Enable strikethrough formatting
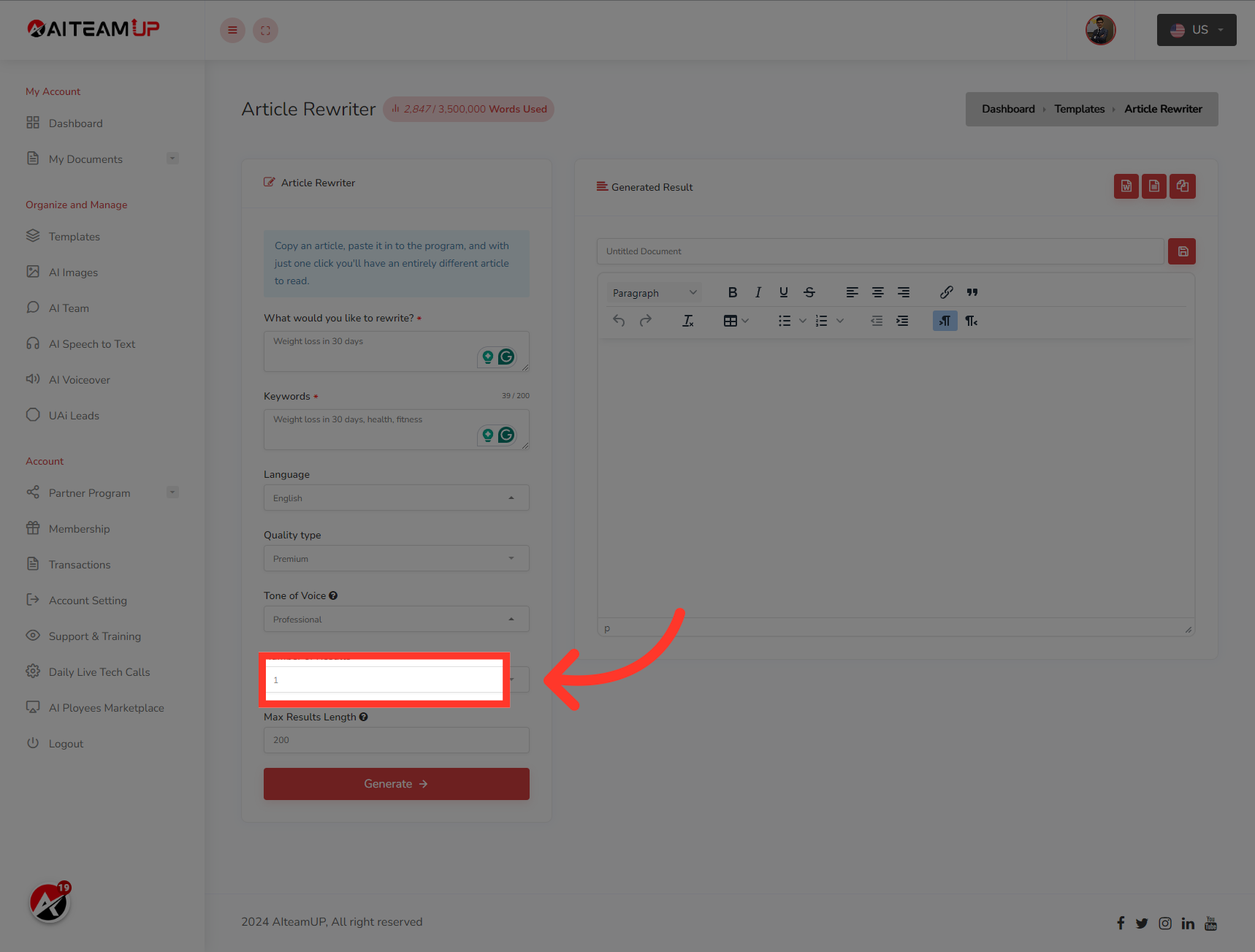The image size is (1255, 952). pyautogui.click(x=809, y=292)
